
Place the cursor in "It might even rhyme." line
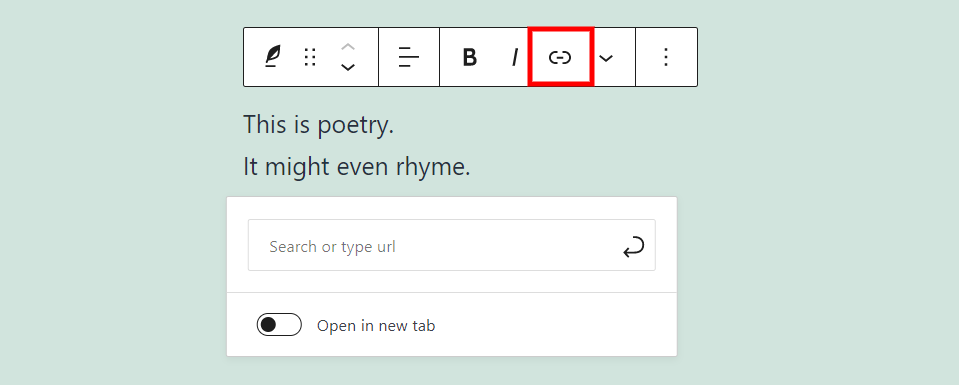(x=357, y=166)
